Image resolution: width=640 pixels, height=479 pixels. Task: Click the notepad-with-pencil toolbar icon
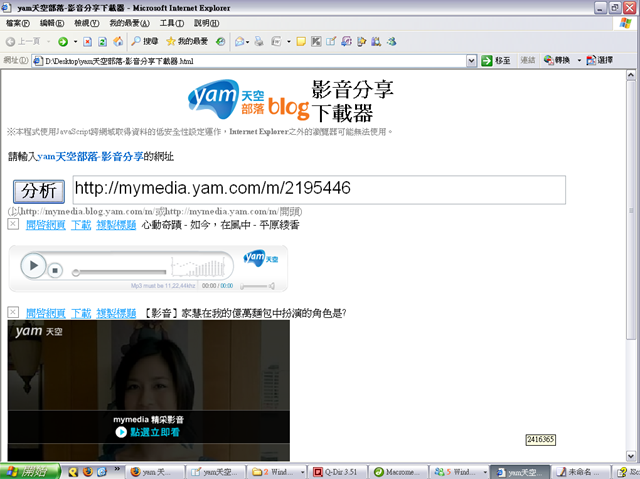click(x=331, y=42)
